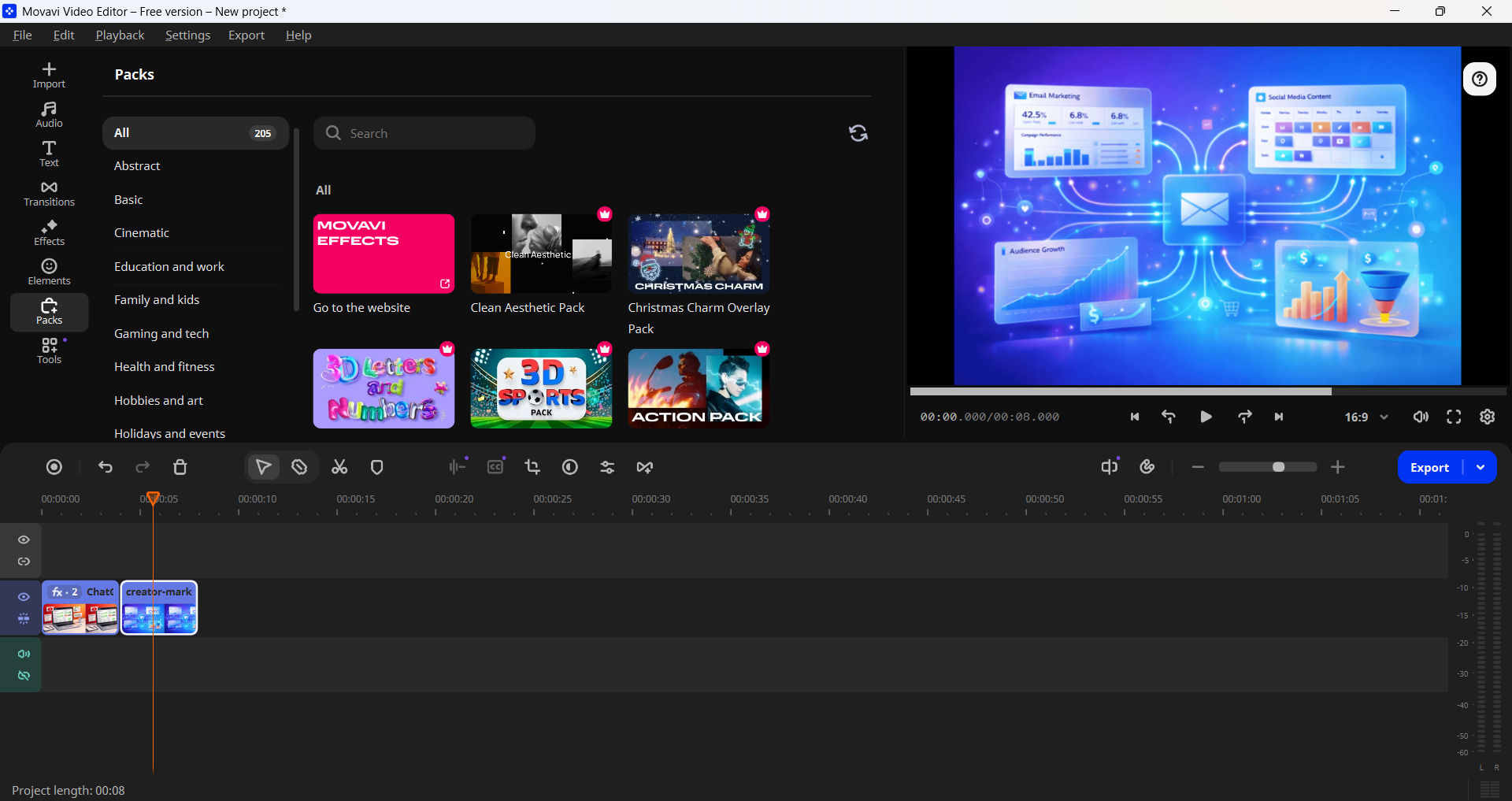
Task: Open the File menu
Action: [23, 35]
